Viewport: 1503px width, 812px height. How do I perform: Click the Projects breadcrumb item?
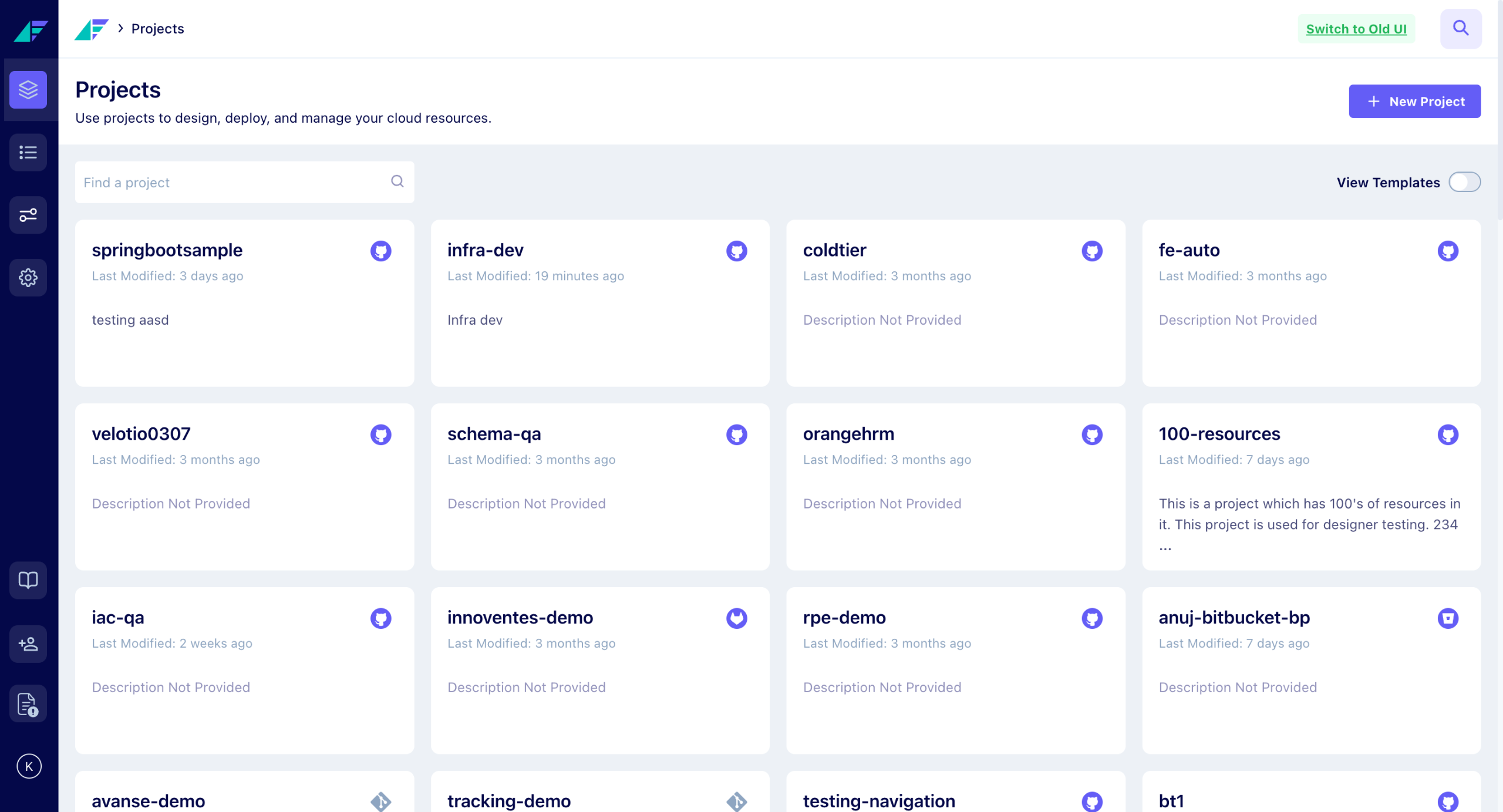[157, 28]
